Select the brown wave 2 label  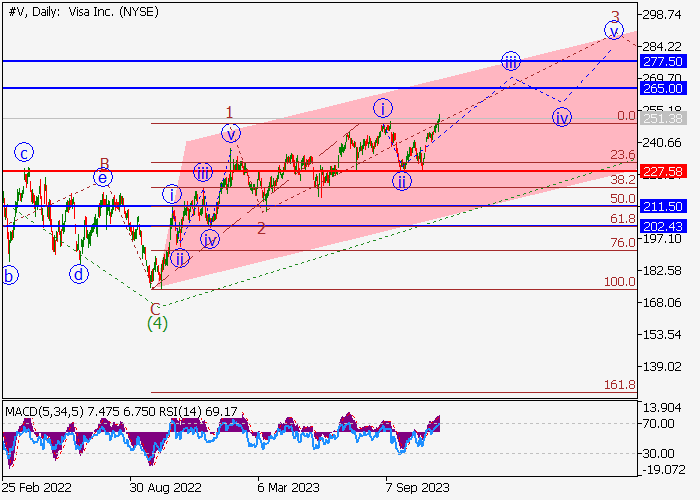pyautogui.click(x=262, y=229)
